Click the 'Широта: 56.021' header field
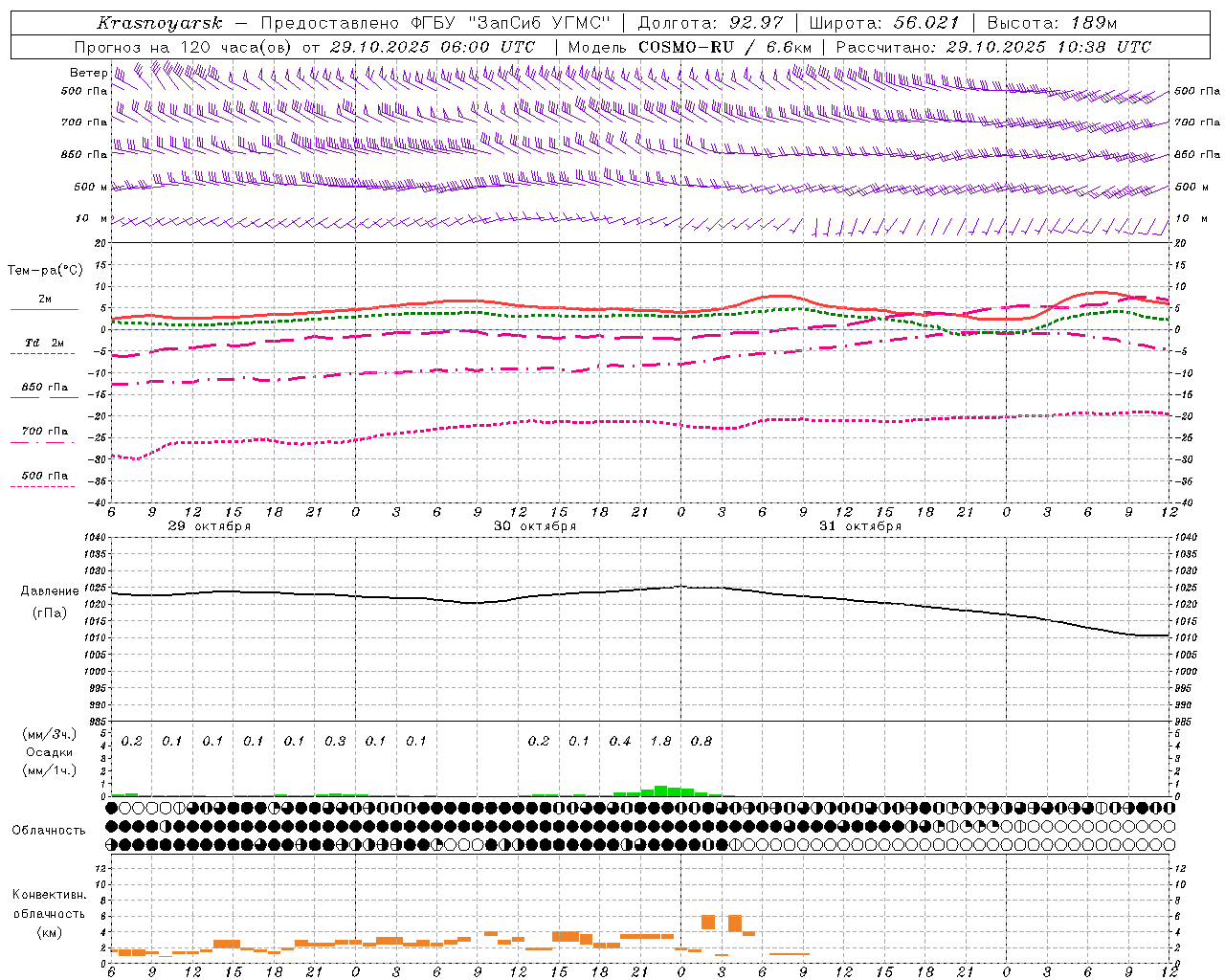Screen dimensions: 1225x980 883,23
